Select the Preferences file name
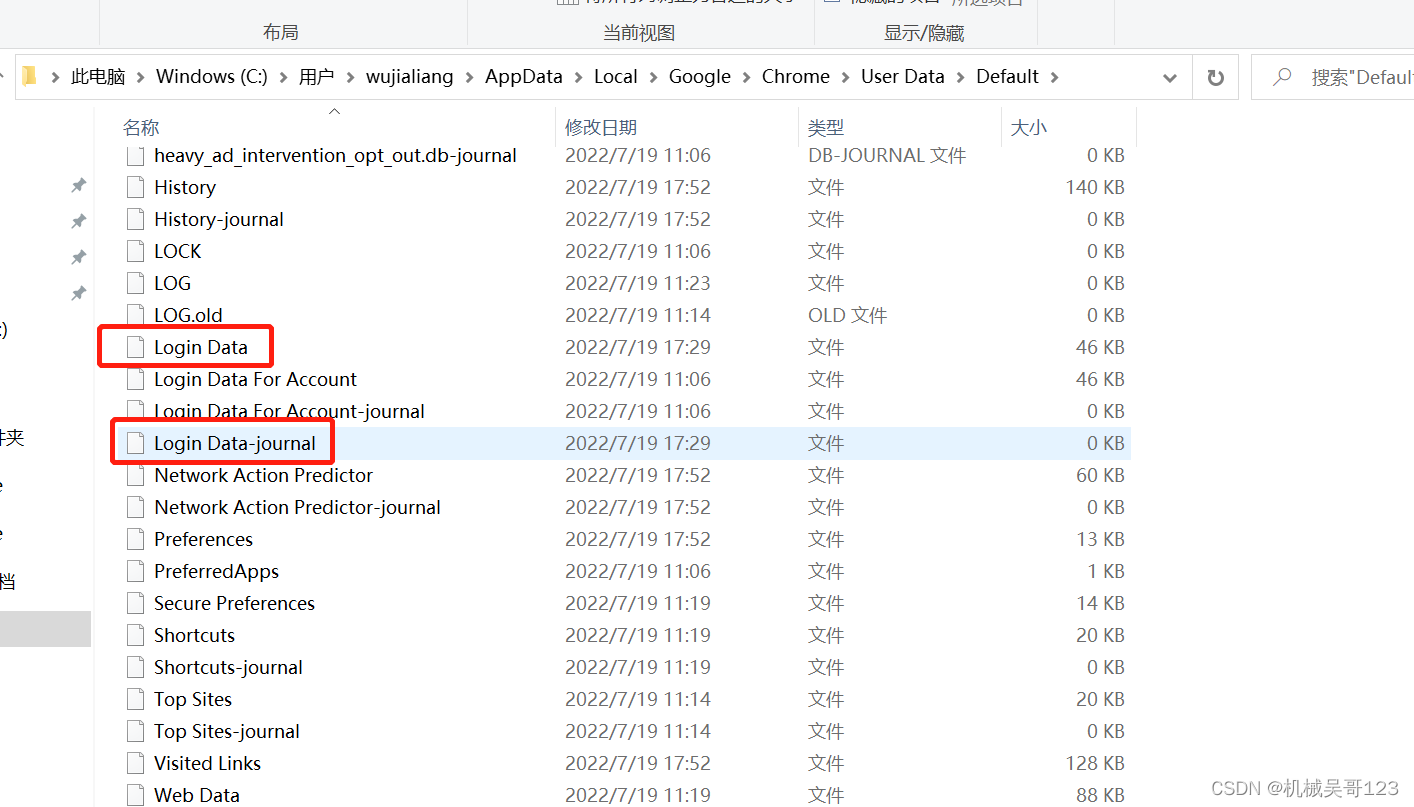1414x807 pixels. (x=203, y=539)
